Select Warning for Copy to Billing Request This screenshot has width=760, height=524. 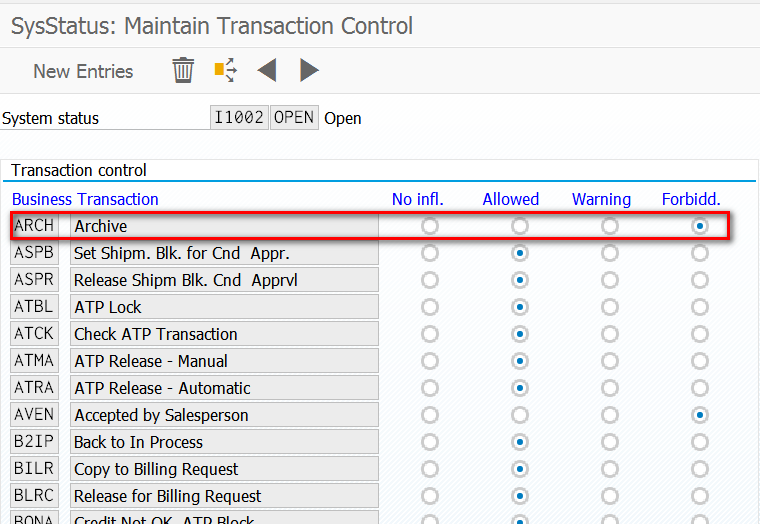click(610, 469)
